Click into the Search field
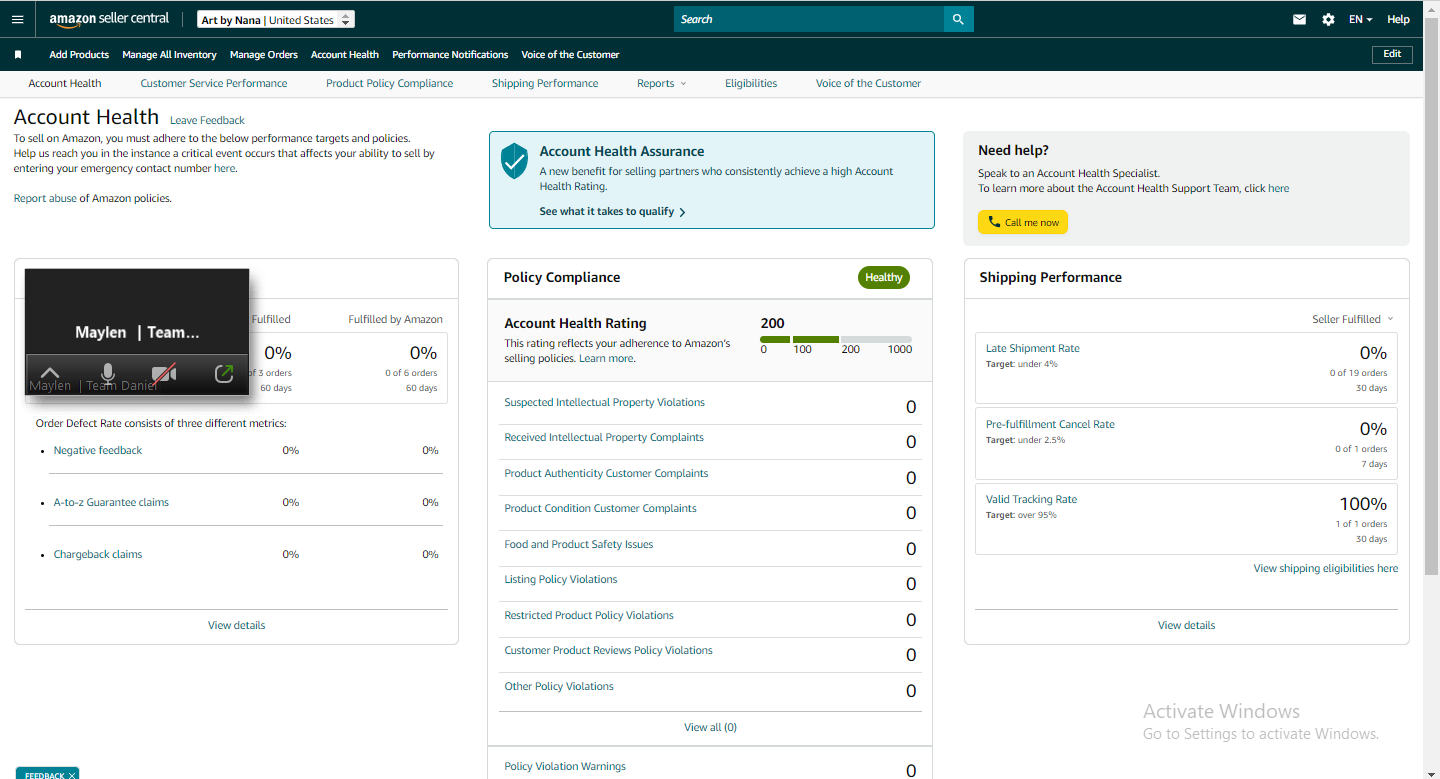1440x779 pixels. (x=809, y=19)
